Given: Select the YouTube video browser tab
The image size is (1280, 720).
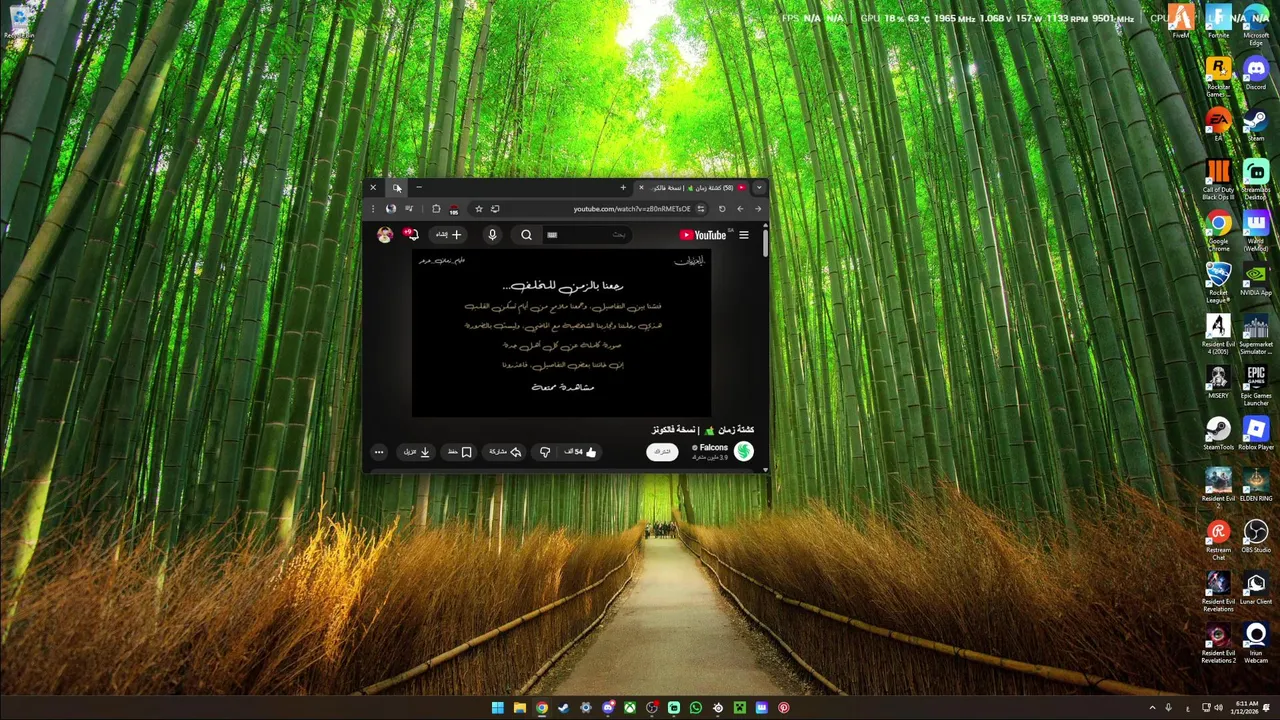Looking at the screenshot, I should (x=694, y=188).
